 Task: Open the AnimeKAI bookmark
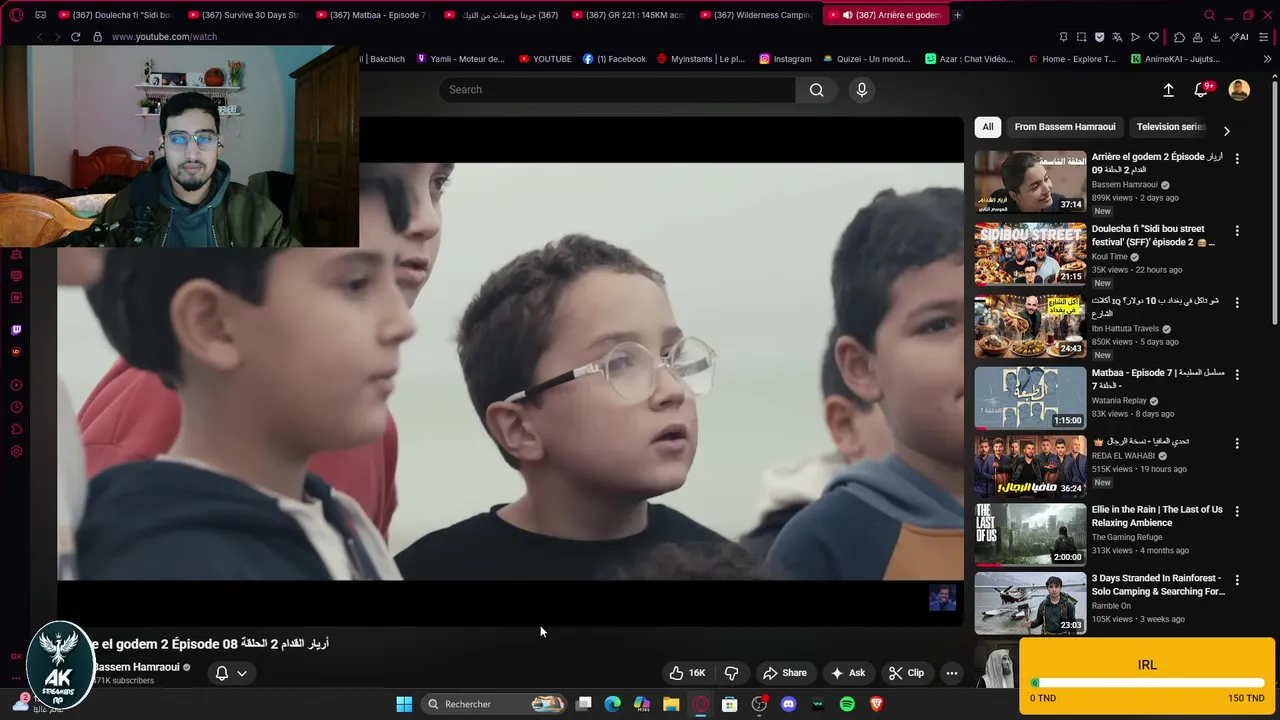pyautogui.click(x=1175, y=59)
